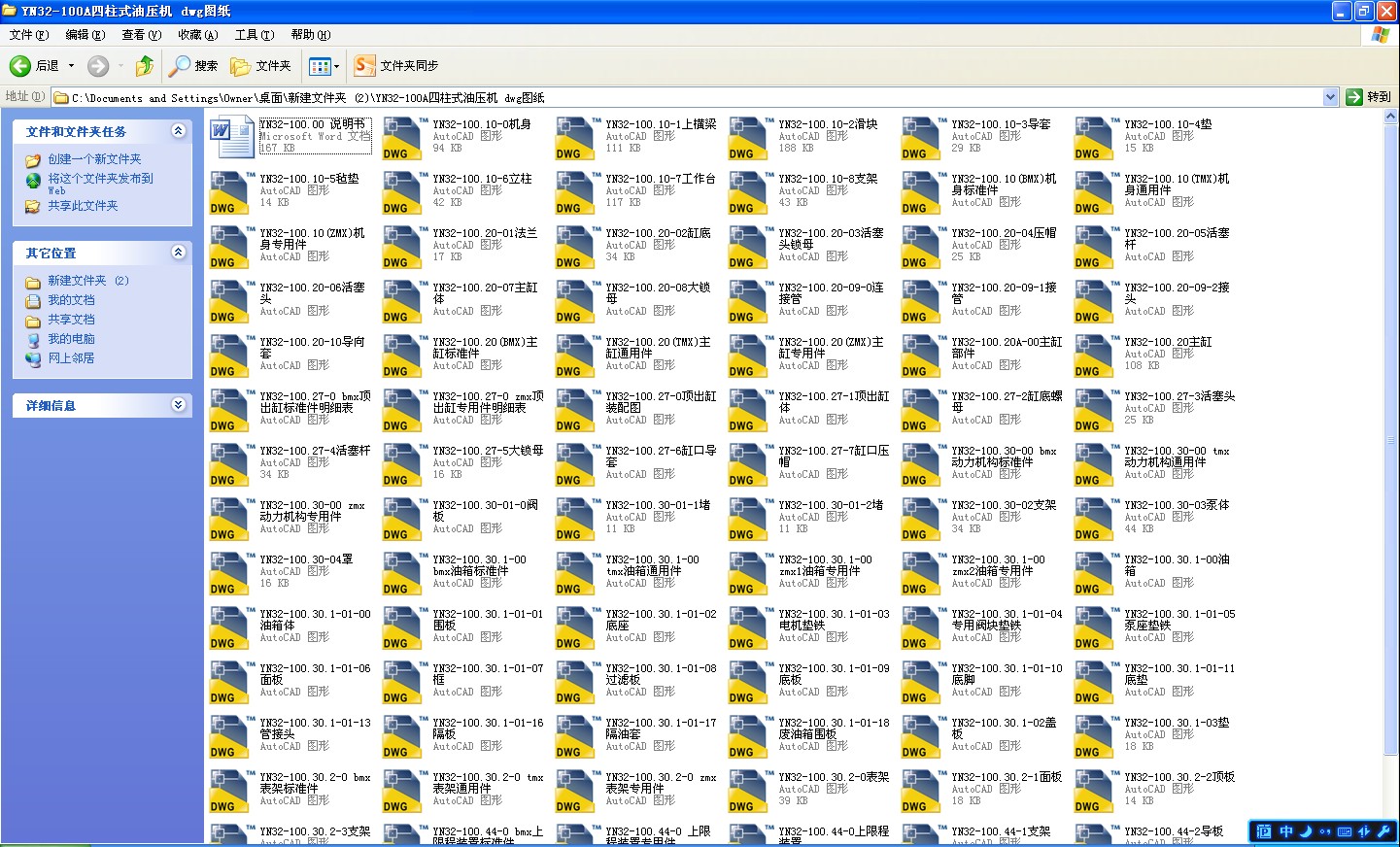Click the green 转到 (Go) arrow icon
Image resolution: width=1400 pixels, height=847 pixels.
click(1354, 97)
